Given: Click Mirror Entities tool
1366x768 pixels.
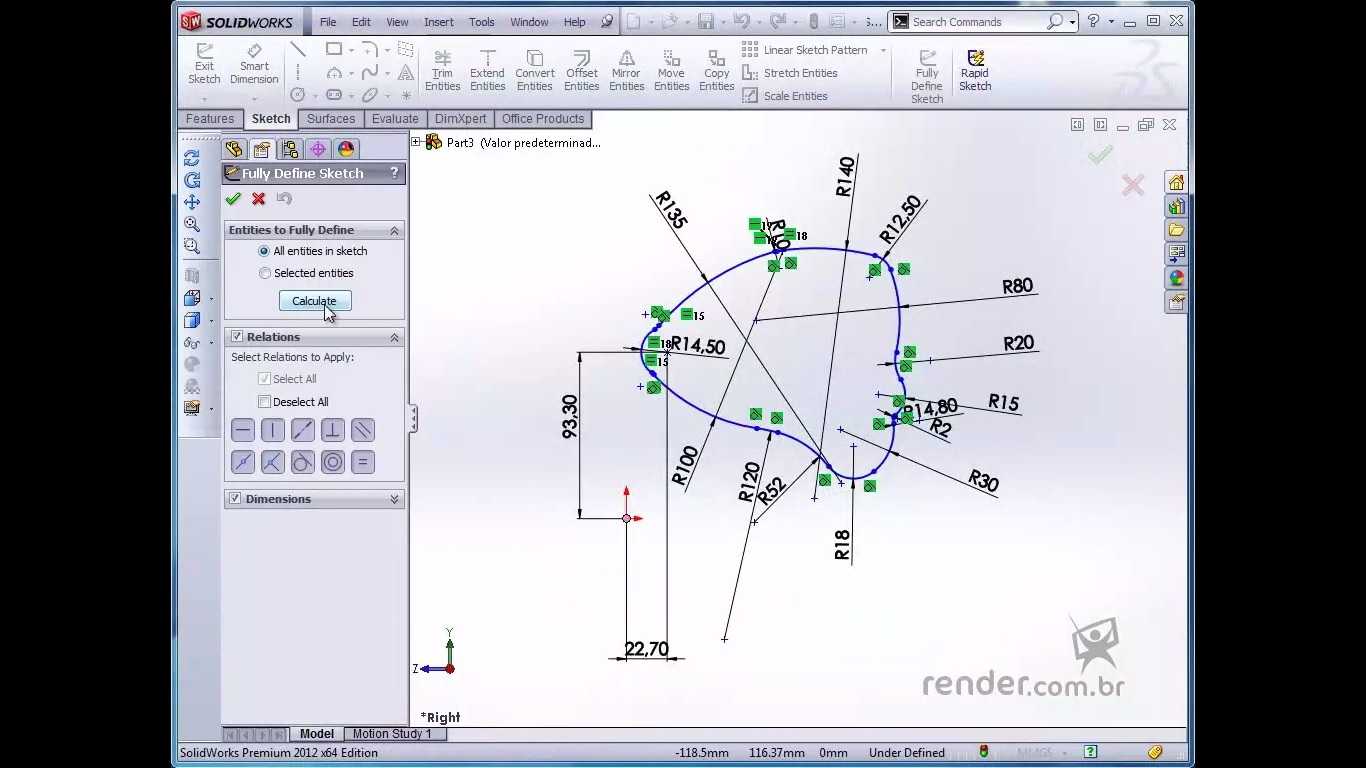Looking at the screenshot, I should pyautogui.click(x=626, y=71).
